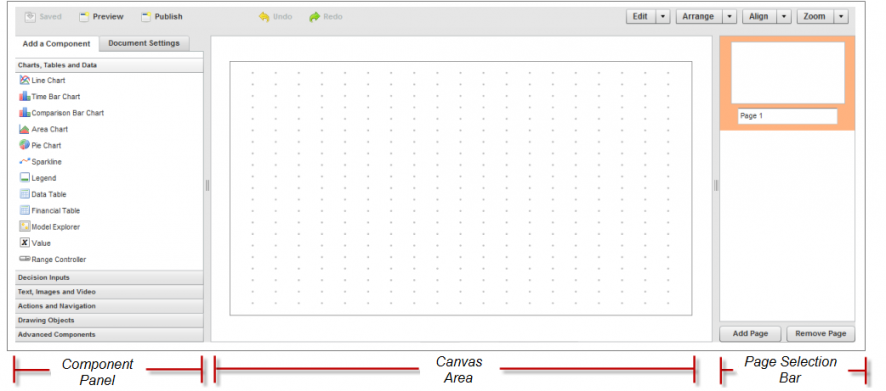Click the Preview label text
The height and width of the screenshot is (391, 886).
[x=108, y=17]
